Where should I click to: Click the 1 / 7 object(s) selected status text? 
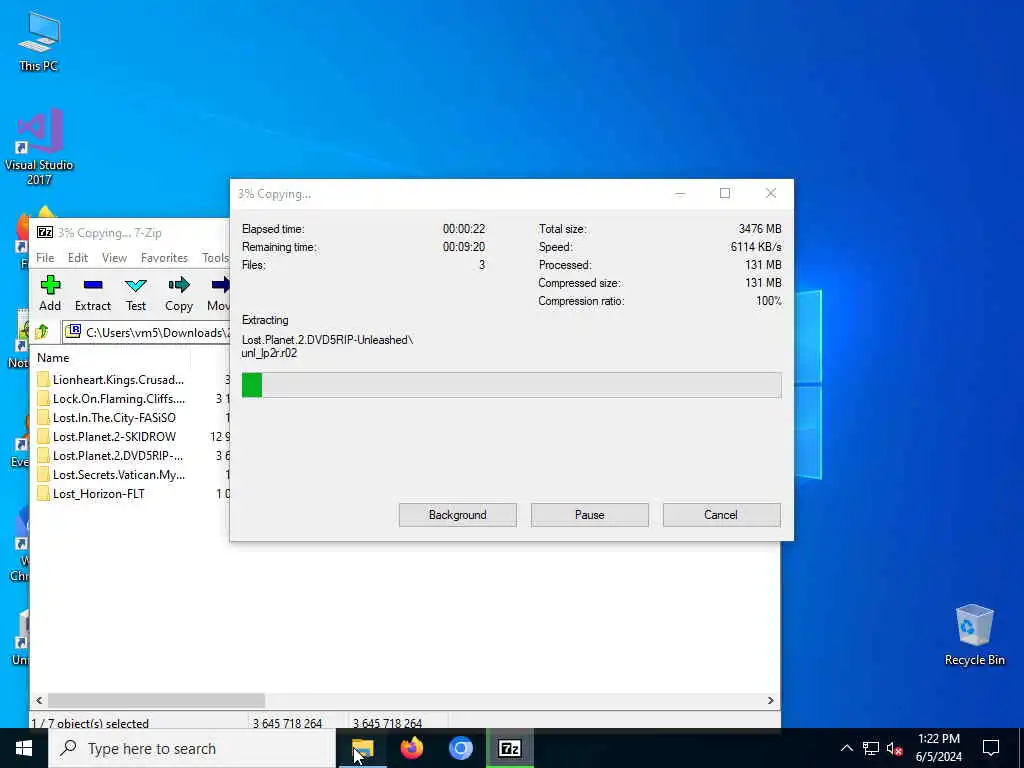click(x=90, y=723)
